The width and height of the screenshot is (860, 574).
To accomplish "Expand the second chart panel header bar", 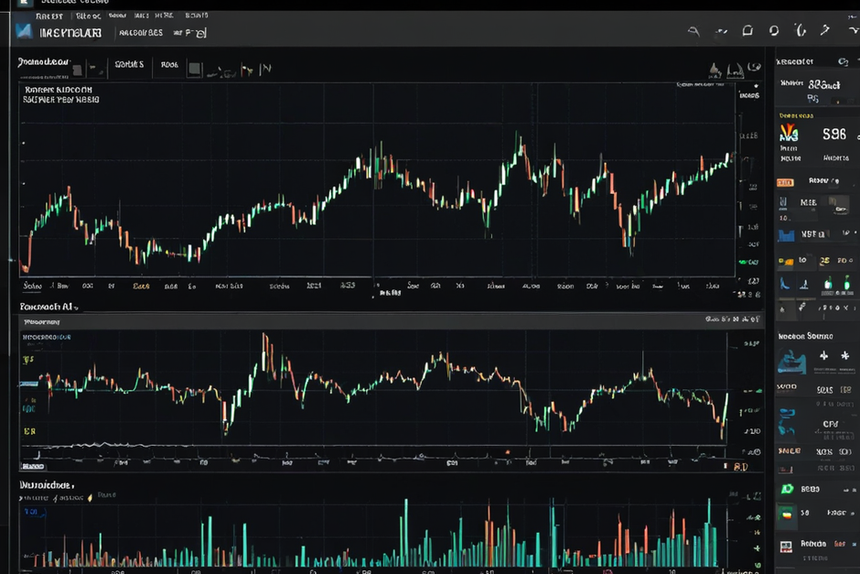I will (392, 322).
